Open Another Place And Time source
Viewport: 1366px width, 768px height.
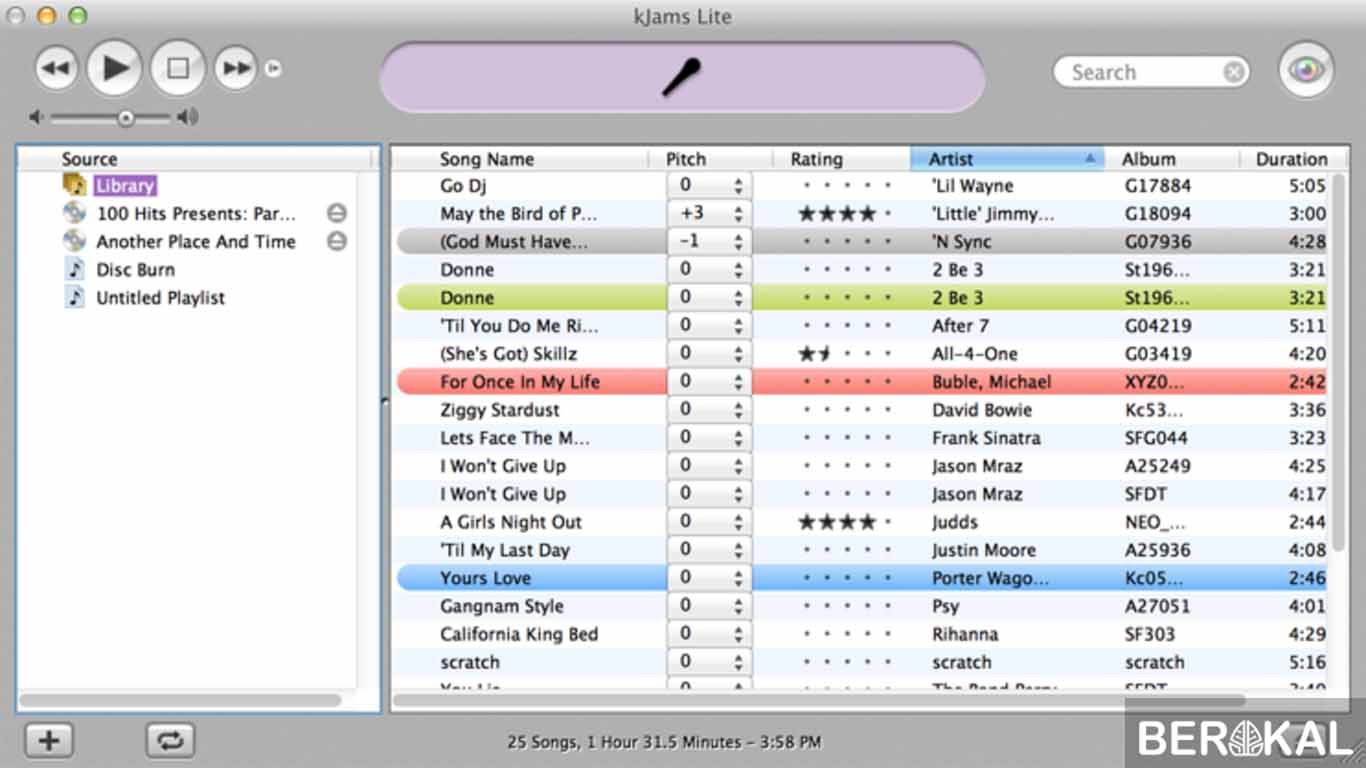click(196, 241)
